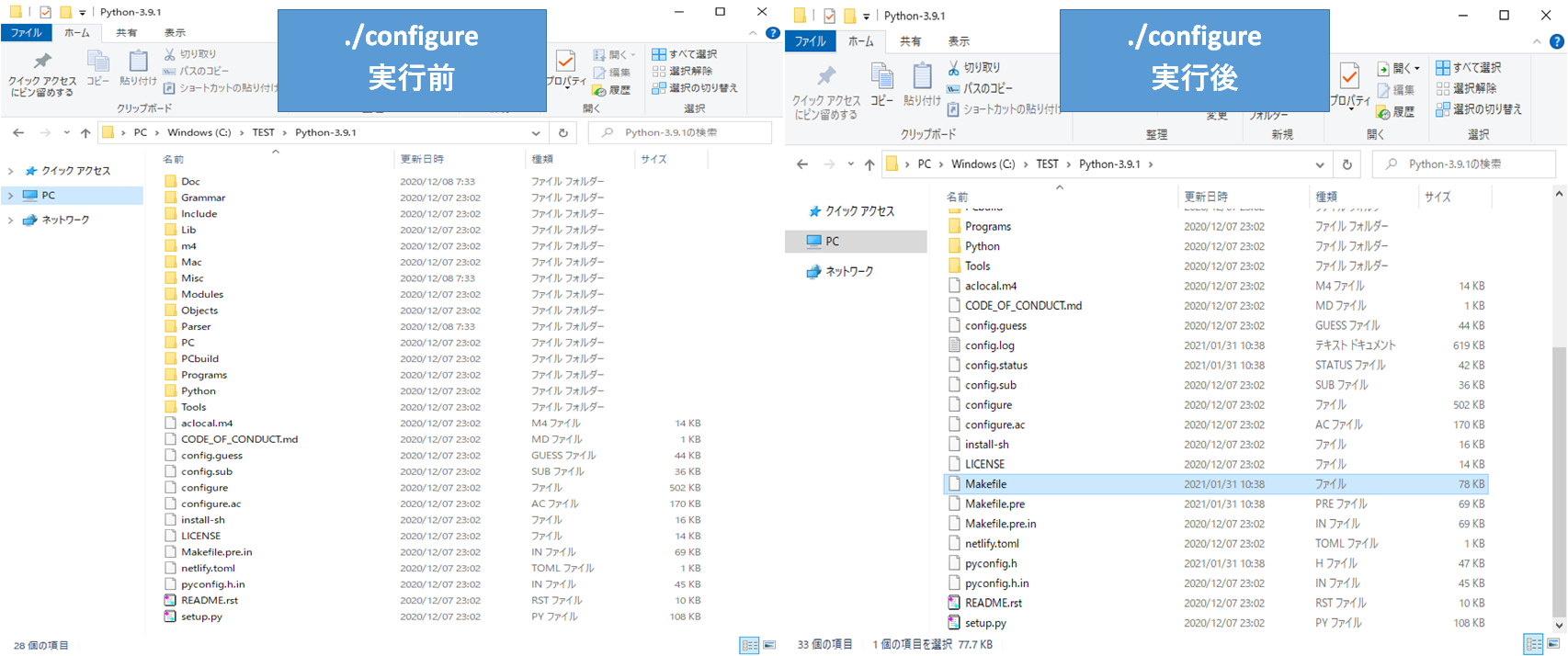Open recent locations dropdown in left window

tap(67, 132)
